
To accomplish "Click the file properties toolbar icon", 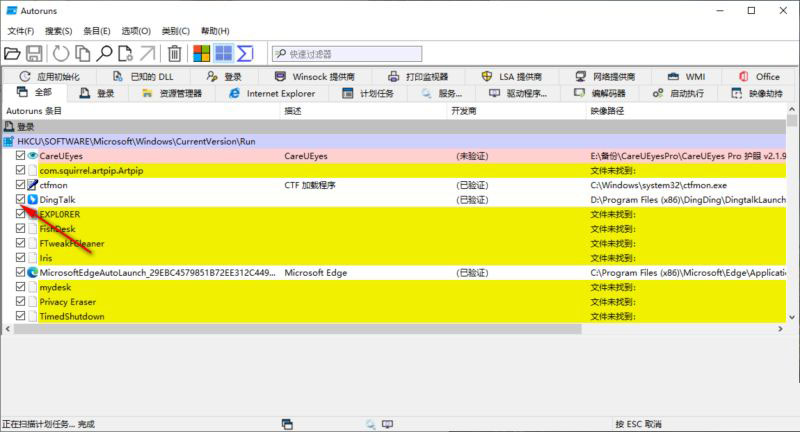I will click(x=125, y=54).
